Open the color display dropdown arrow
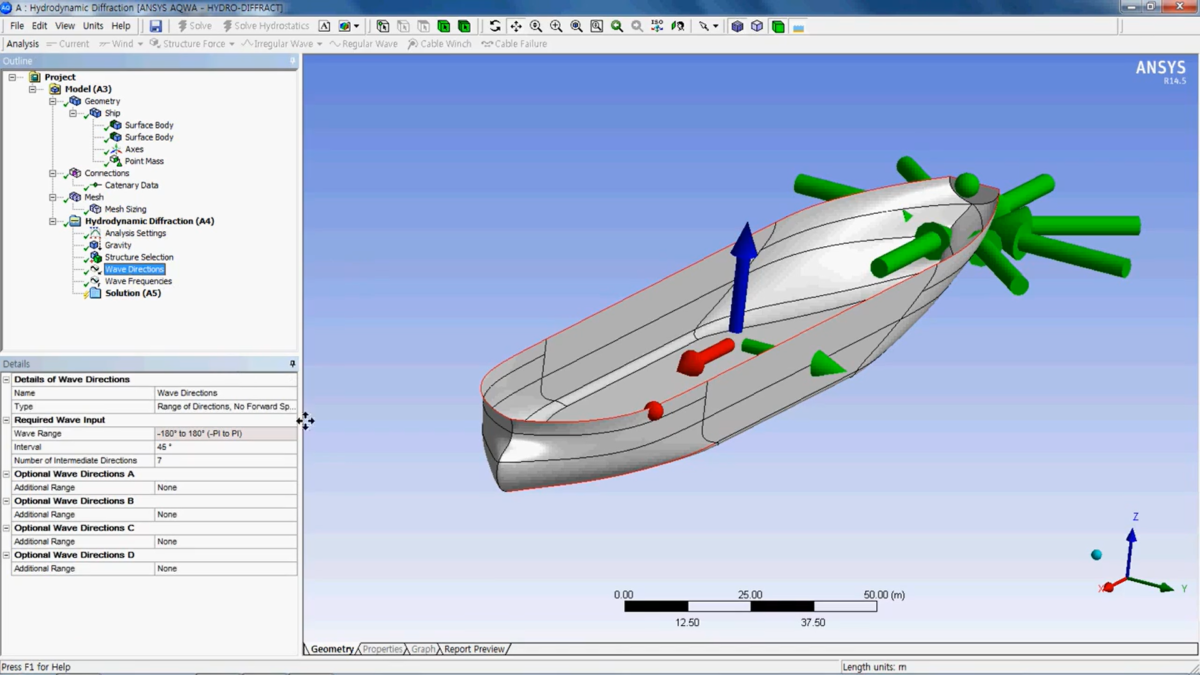The height and width of the screenshot is (675, 1200). coord(357,26)
